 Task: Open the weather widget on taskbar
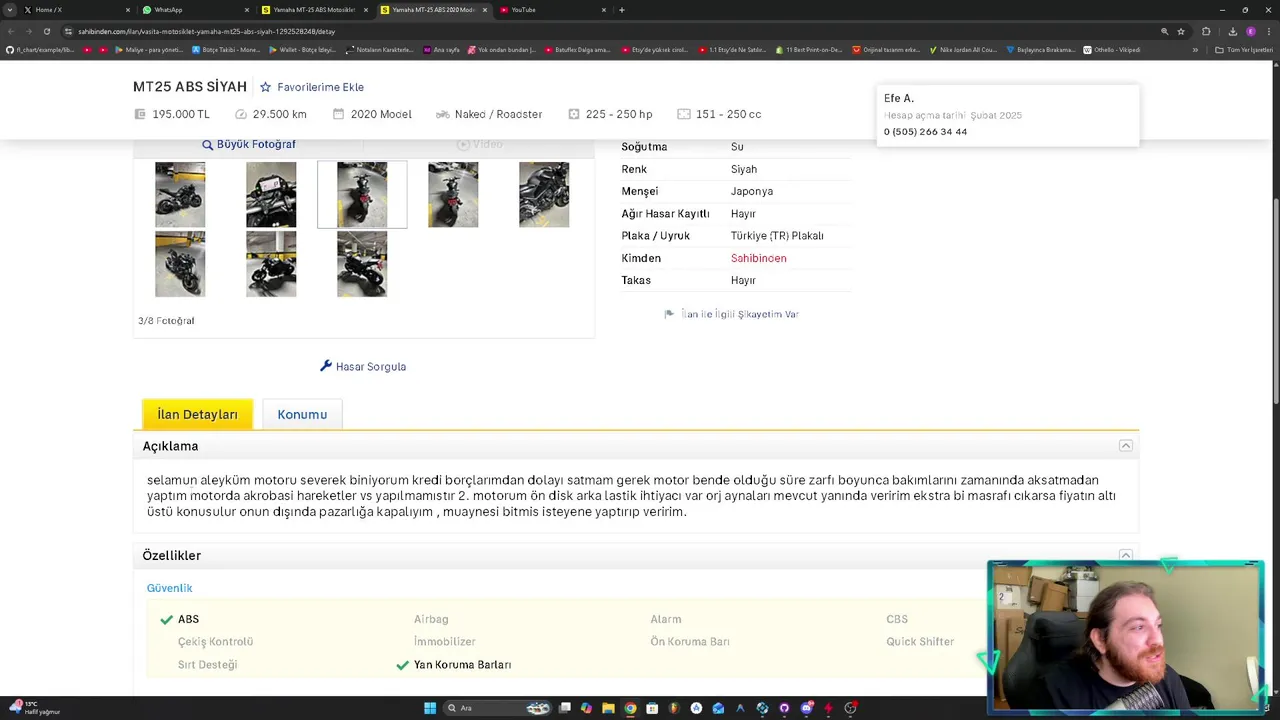pyautogui.click(x=35, y=708)
